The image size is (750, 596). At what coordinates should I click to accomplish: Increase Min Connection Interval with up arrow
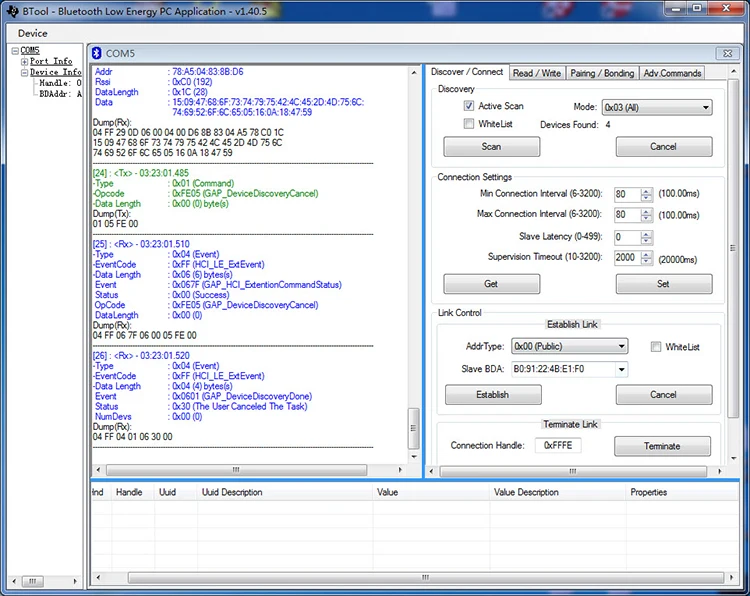(647, 191)
